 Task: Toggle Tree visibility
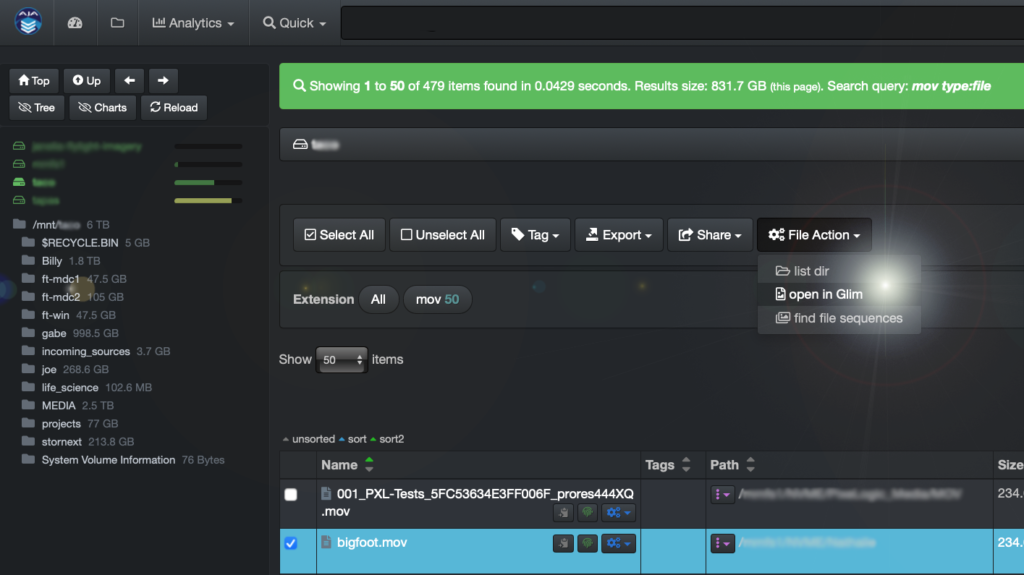(x=37, y=107)
